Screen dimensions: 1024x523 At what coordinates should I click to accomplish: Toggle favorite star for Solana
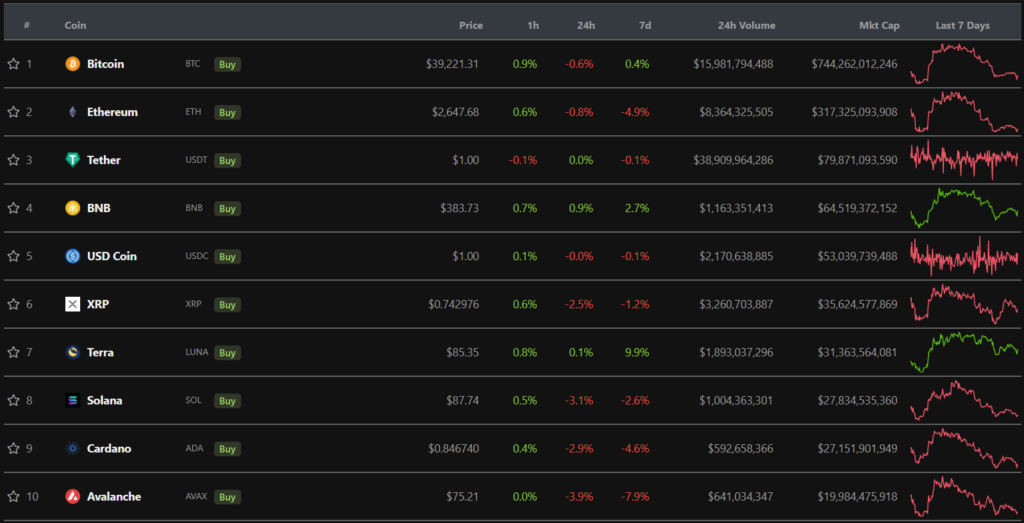(13, 400)
